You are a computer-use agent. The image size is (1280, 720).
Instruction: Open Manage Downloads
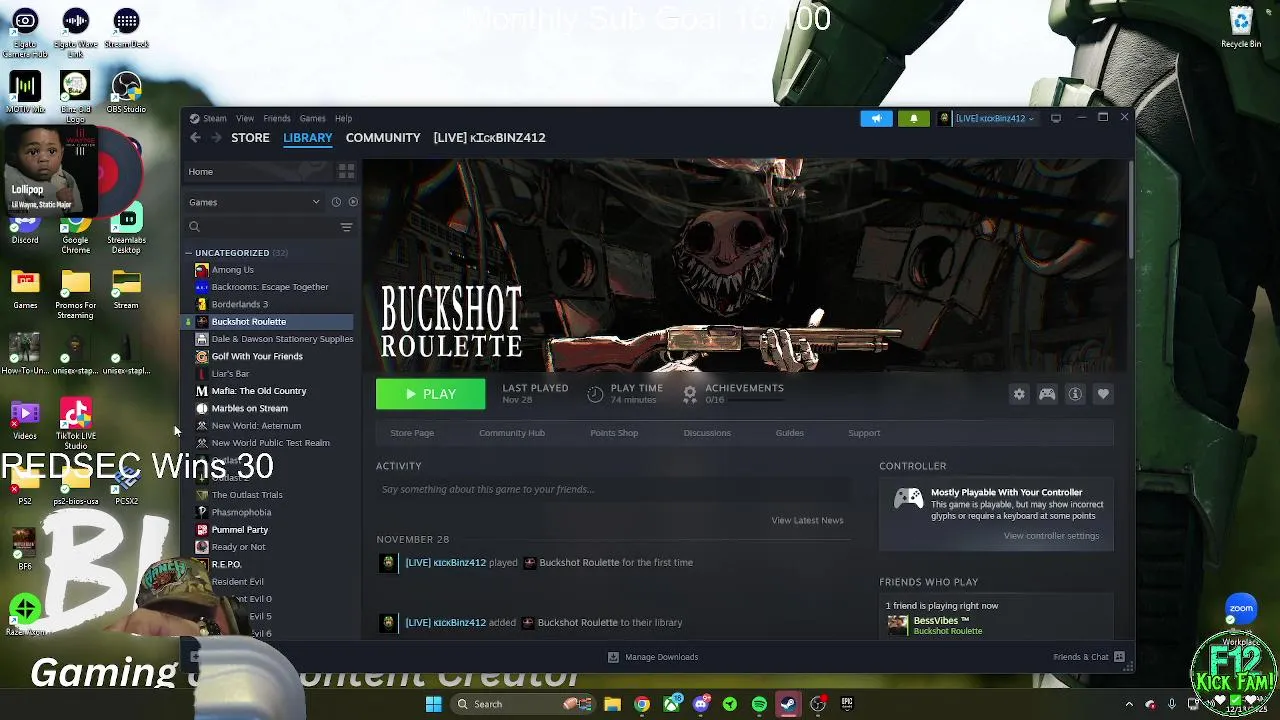pos(653,657)
